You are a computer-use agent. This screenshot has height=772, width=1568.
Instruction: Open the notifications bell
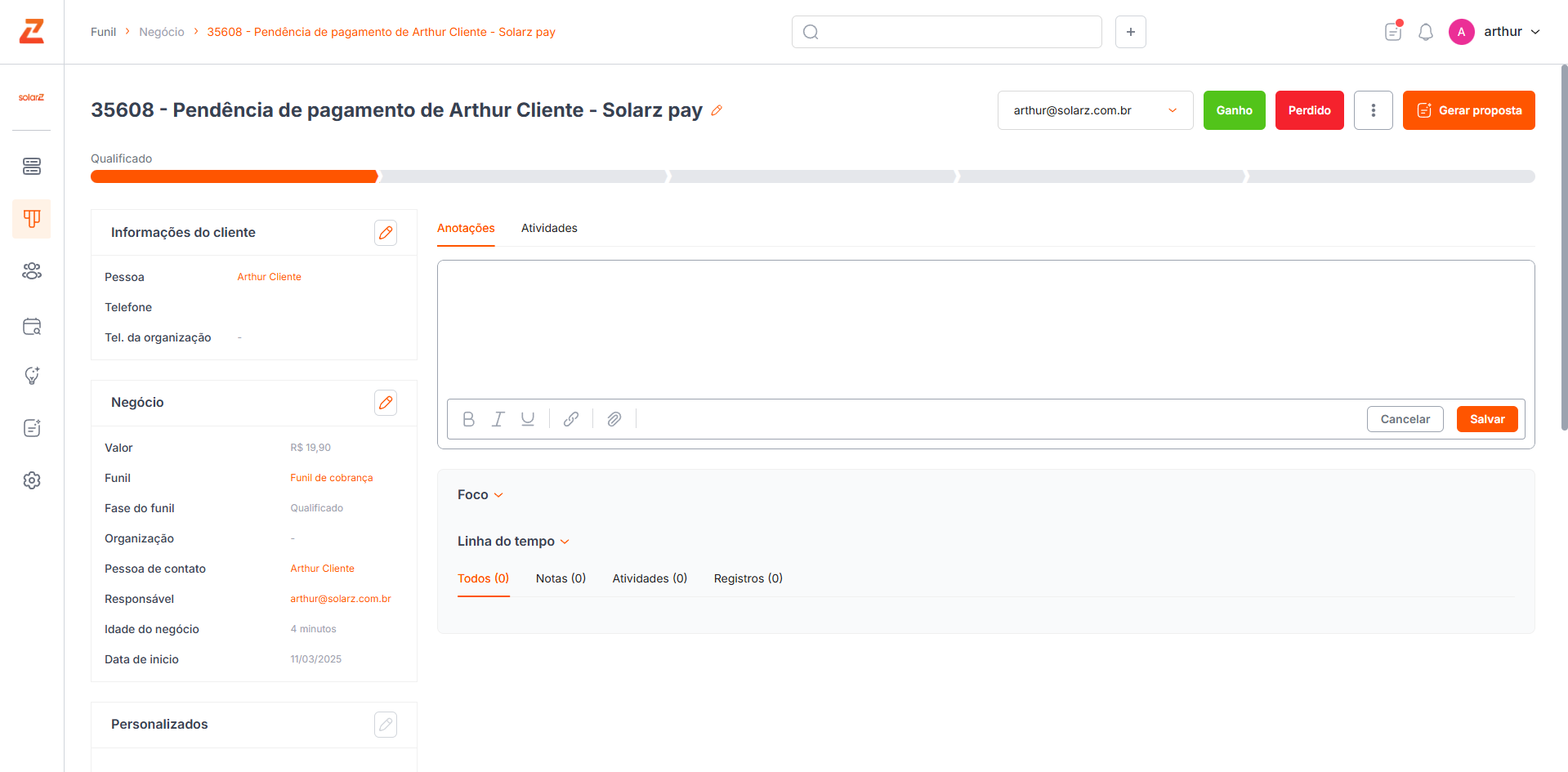(x=1425, y=32)
